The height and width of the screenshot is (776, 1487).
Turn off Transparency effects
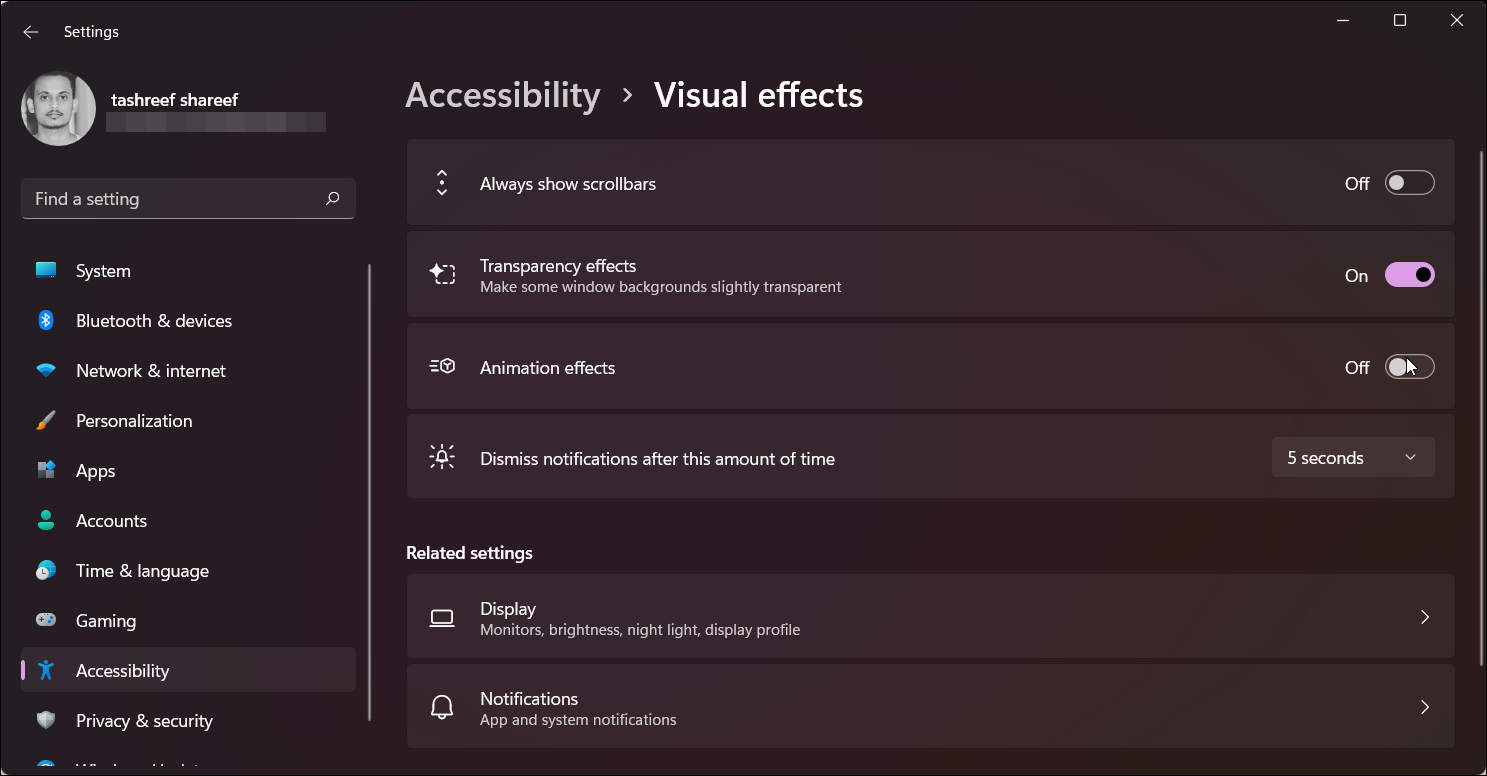tap(1409, 274)
